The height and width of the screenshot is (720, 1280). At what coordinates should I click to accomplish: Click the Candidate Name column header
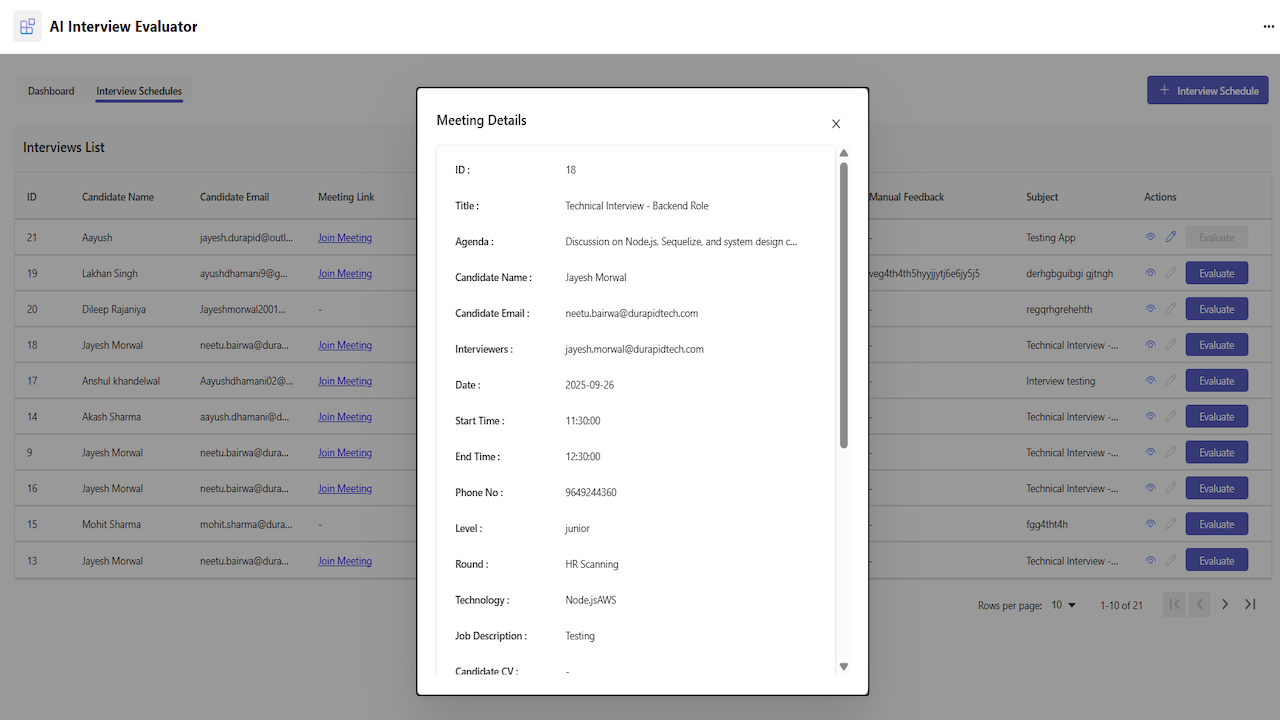tap(118, 197)
